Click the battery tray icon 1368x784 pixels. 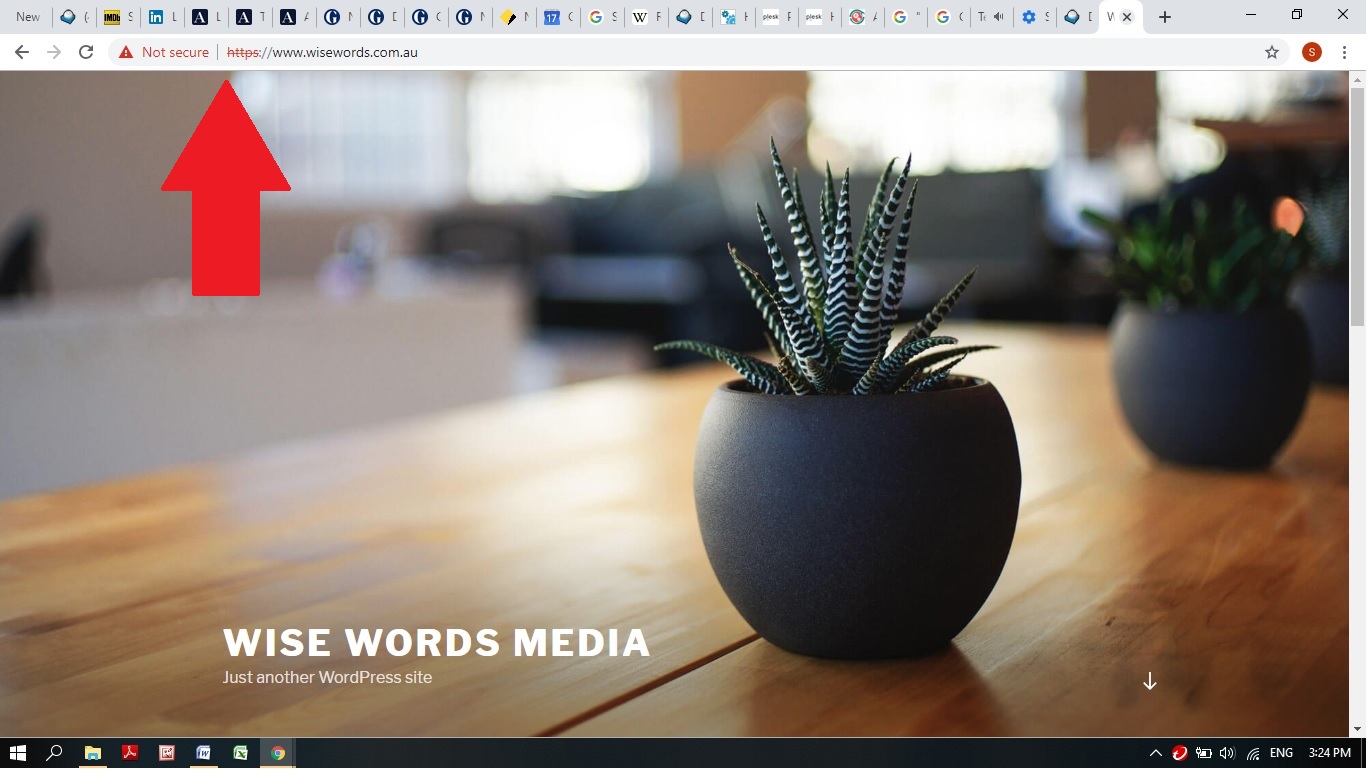1204,753
